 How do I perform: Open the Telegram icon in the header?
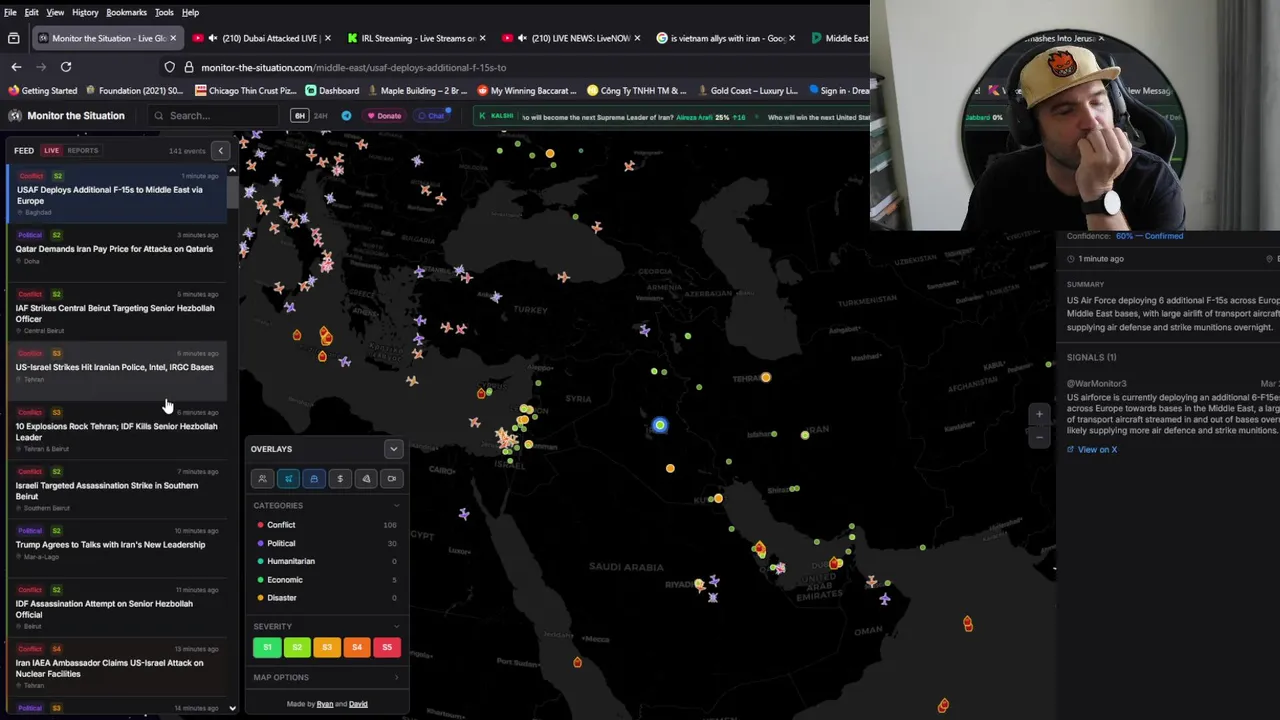pos(346,116)
